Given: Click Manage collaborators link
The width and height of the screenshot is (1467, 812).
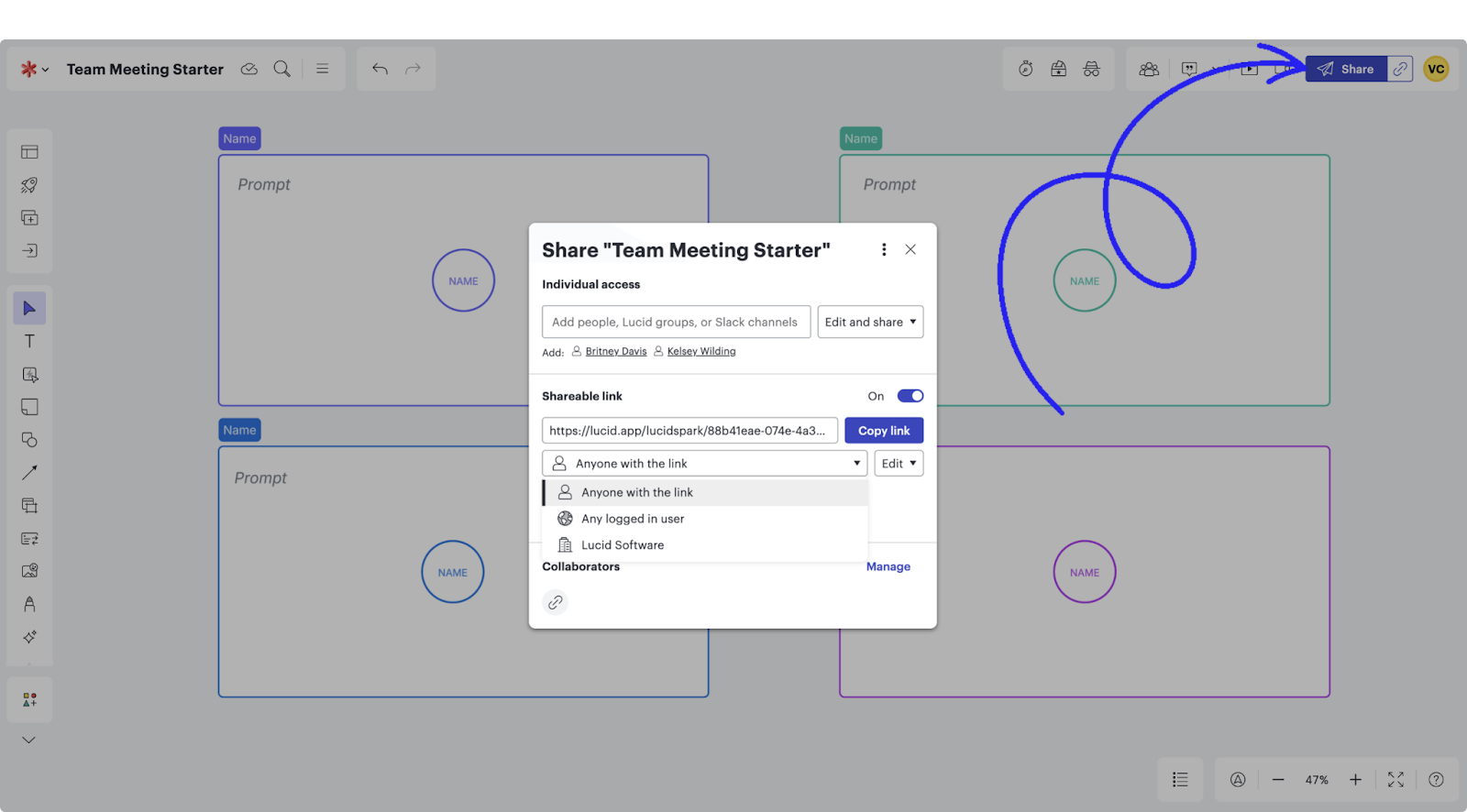Looking at the screenshot, I should click(x=888, y=566).
